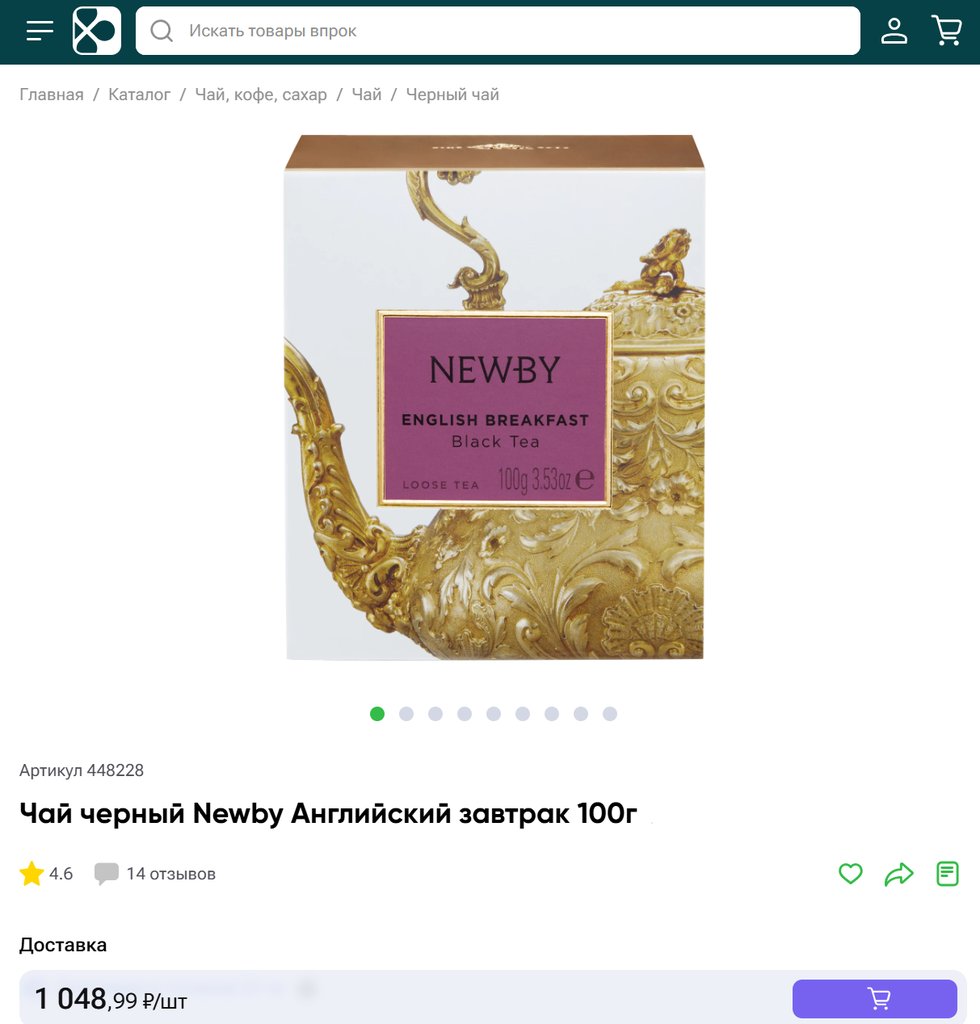Open the shopping cart in header
This screenshot has width=980, height=1024.
[947, 31]
